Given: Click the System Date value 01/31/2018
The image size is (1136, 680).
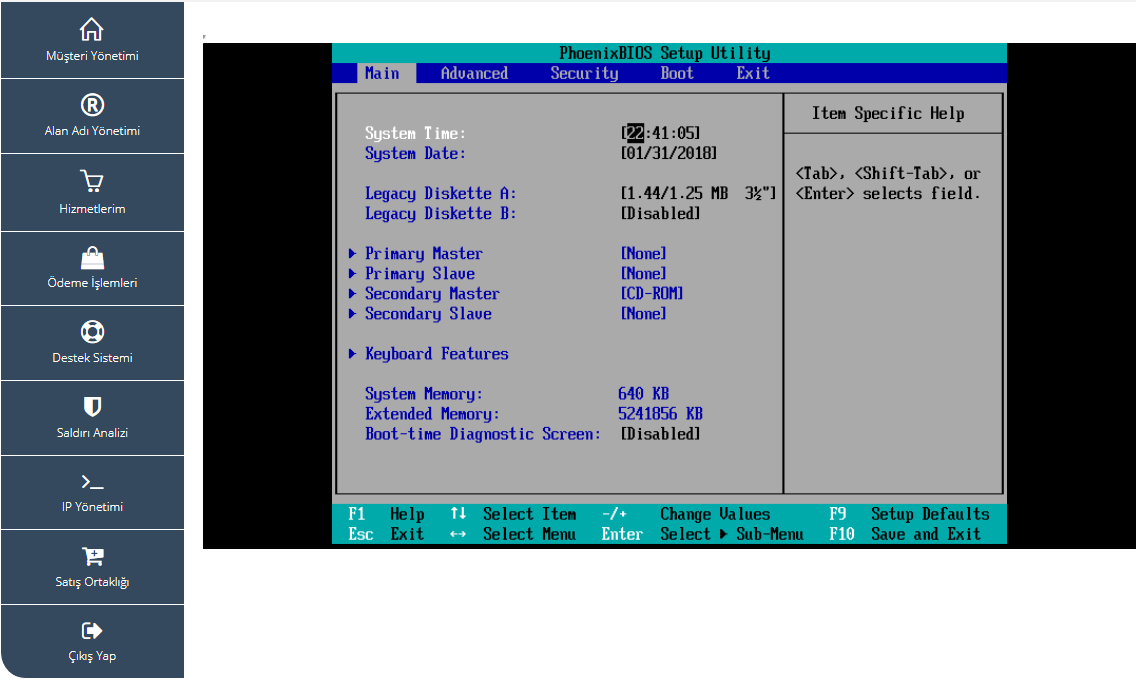Looking at the screenshot, I should (669, 154).
